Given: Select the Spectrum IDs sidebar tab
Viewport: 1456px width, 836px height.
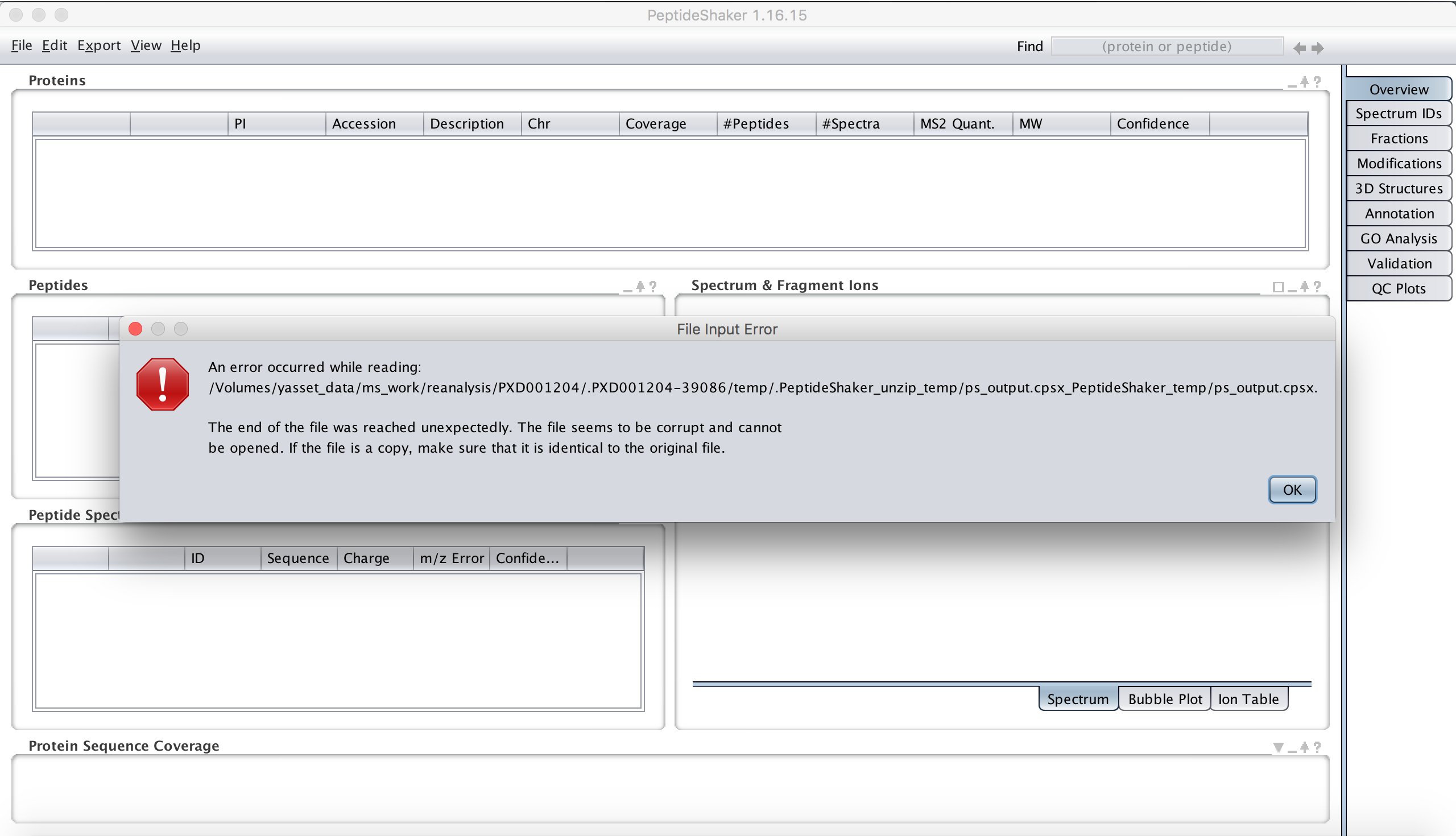Looking at the screenshot, I should (1398, 113).
